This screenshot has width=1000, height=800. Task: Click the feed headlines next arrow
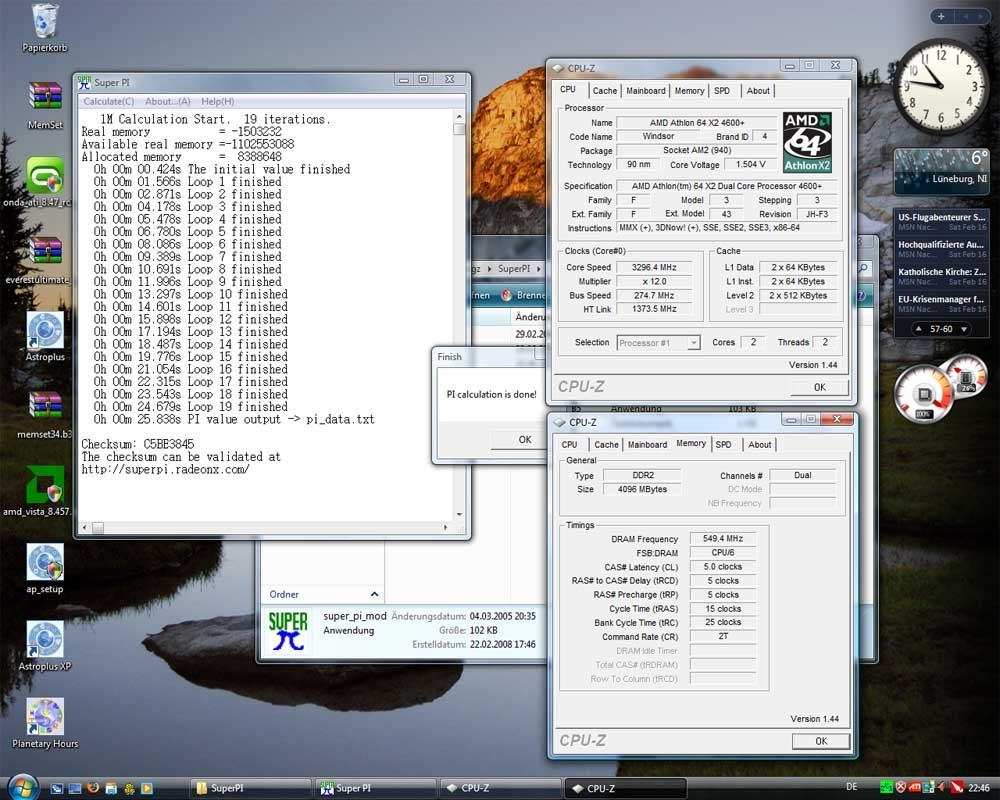(964, 329)
